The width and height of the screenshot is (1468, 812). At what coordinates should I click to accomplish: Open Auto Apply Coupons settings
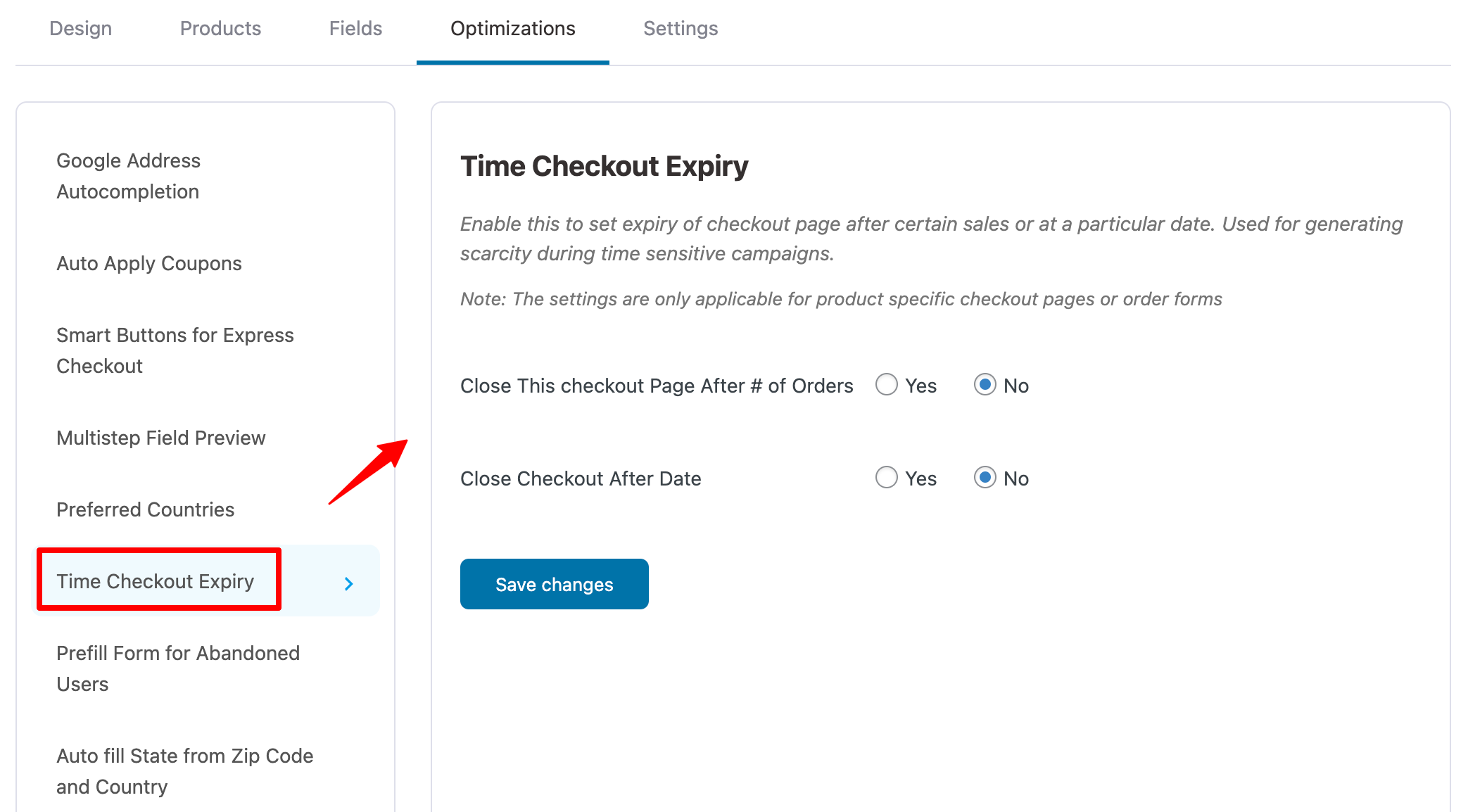point(149,263)
